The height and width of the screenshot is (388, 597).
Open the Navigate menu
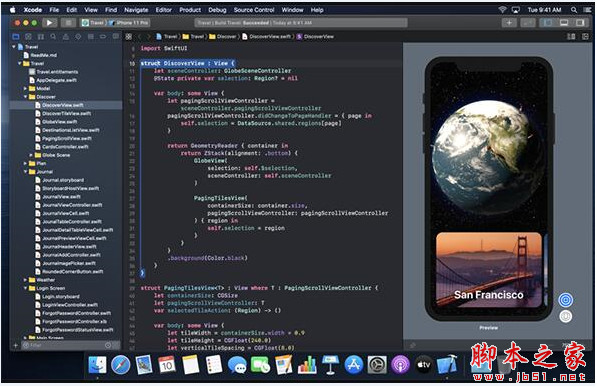136,10
